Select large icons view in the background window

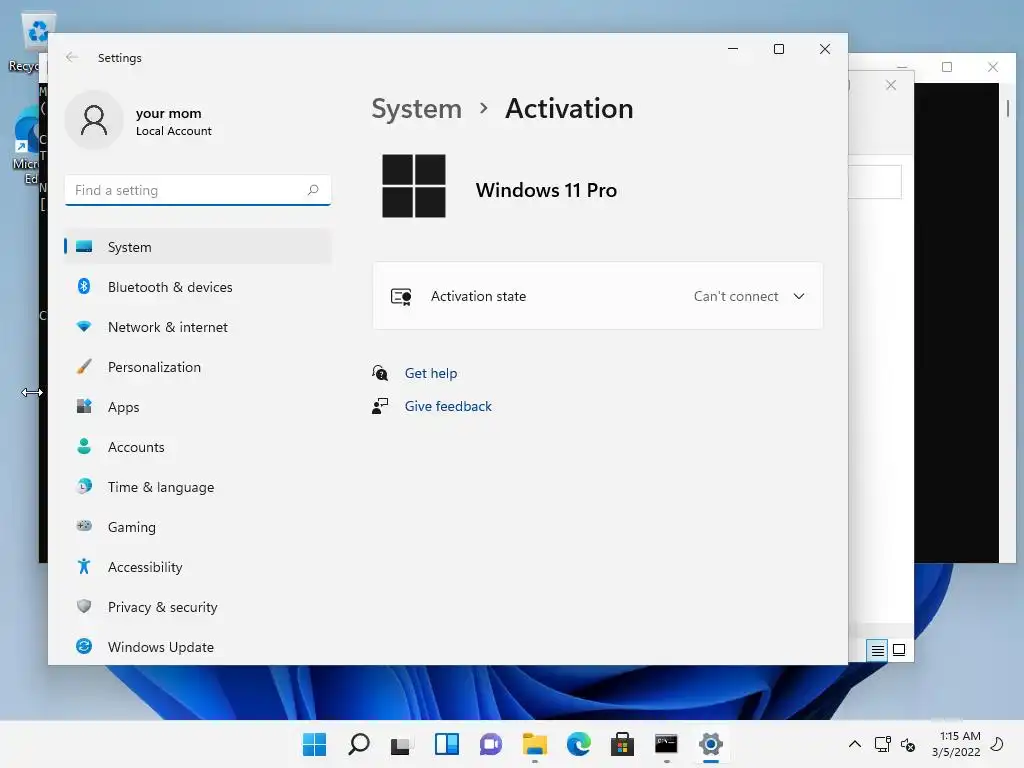coord(899,650)
